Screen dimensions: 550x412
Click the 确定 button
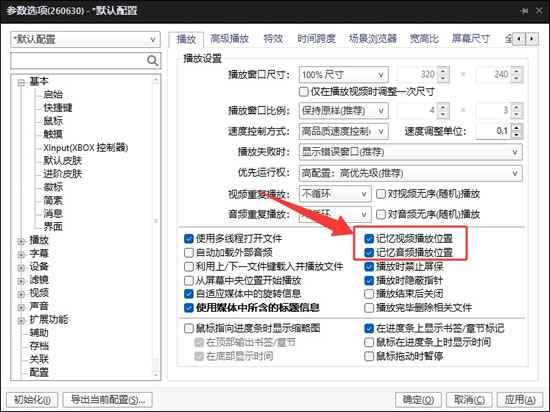(x=418, y=400)
